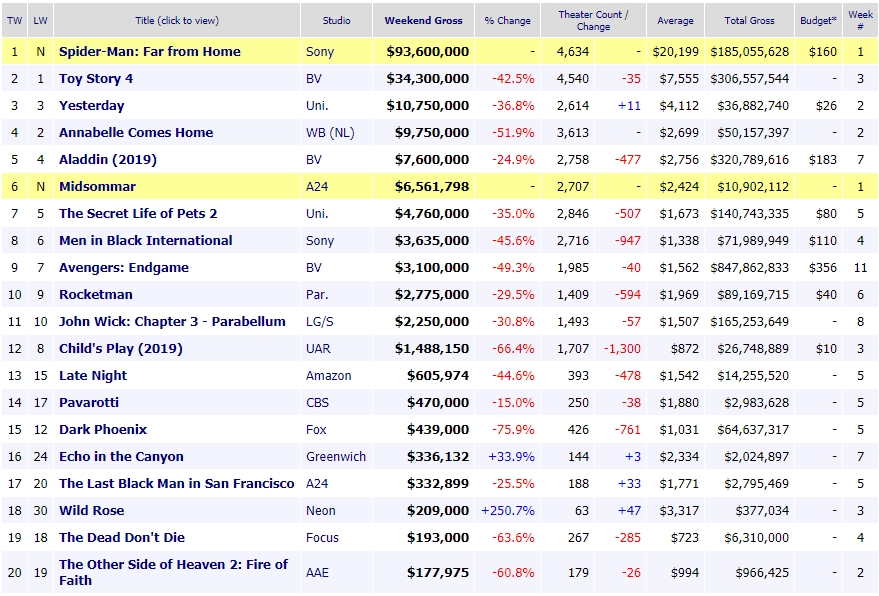879x596 pixels.
Task: Open The Secret Life of Pets 2 link
Action: coord(138,213)
